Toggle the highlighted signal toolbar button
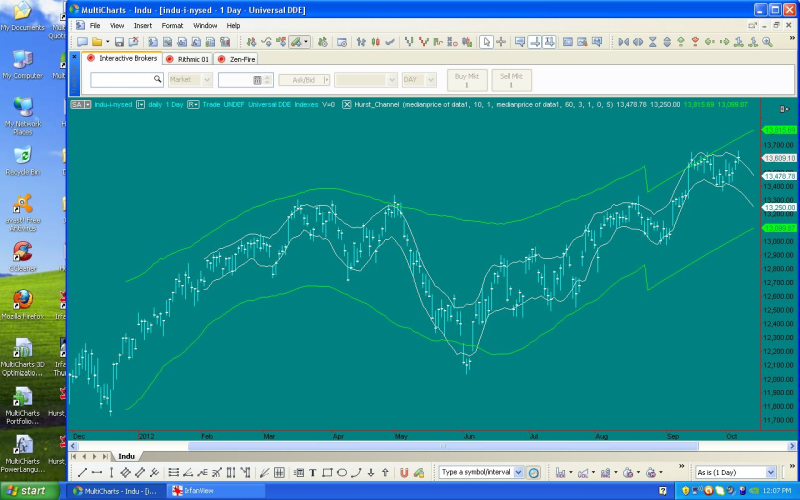Image resolution: width=800 pixels, height=500 pixels. [x=296, y=42]
